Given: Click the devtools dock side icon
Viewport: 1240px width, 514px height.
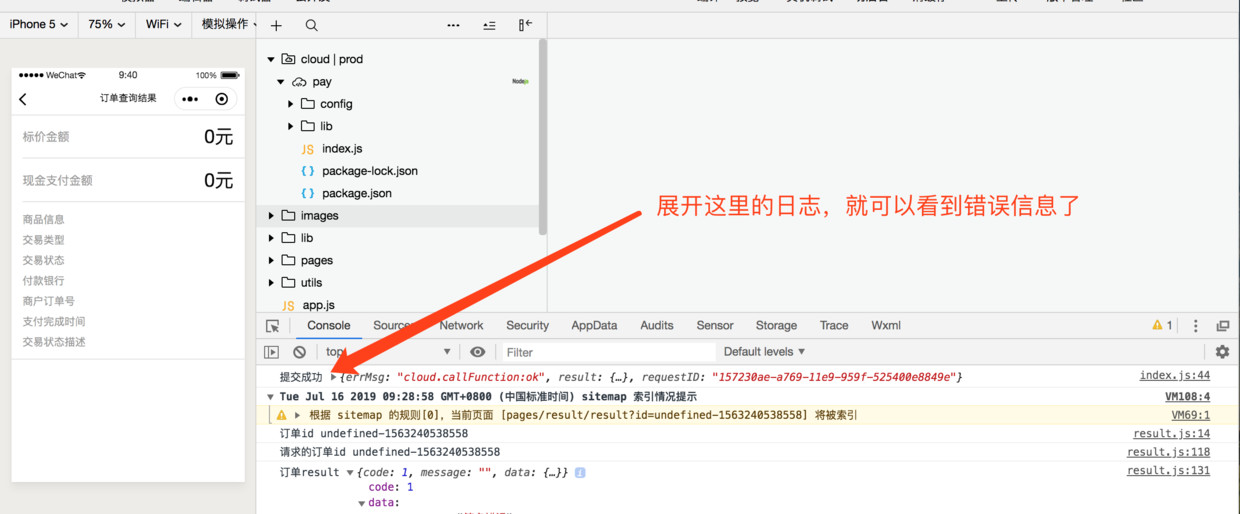Looking at the screenshot, I should [1222, 326].
